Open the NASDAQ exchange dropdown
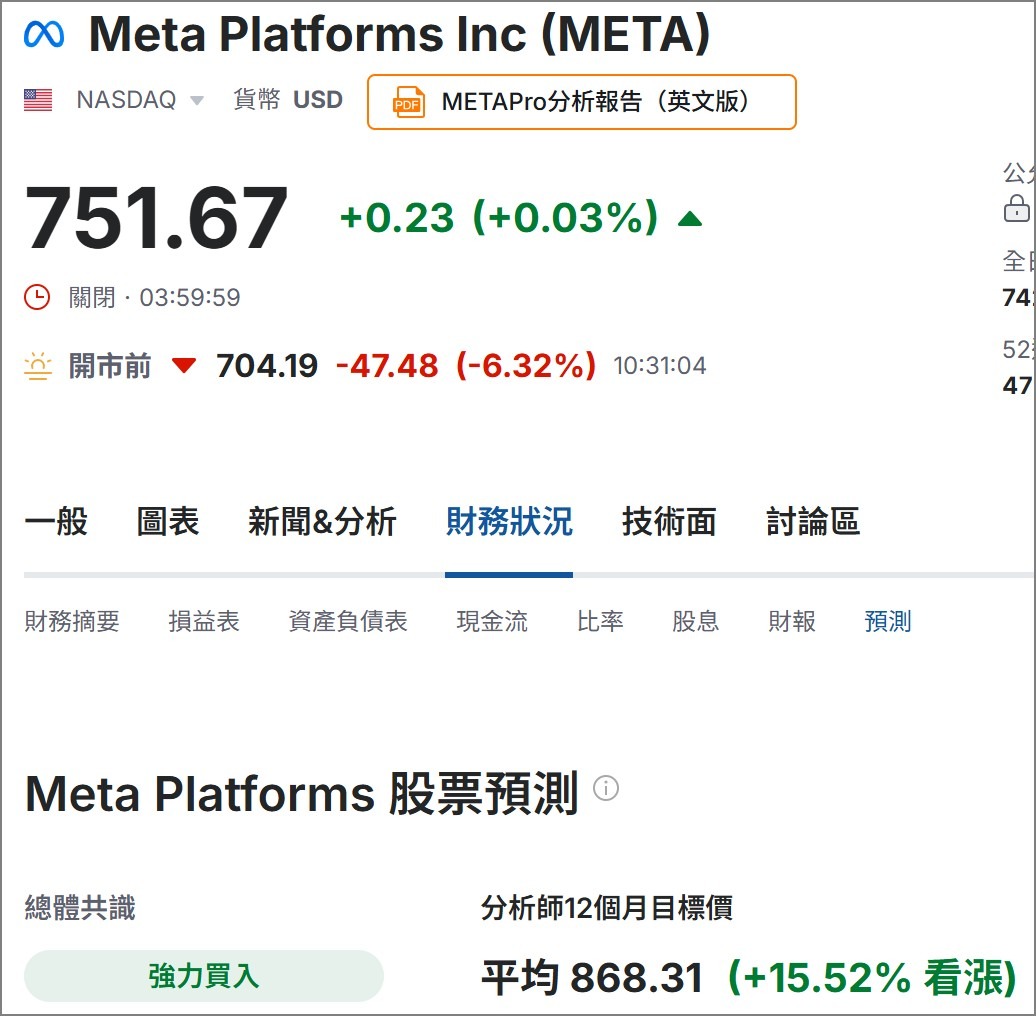 pyautogui.click(x=196, y=100)
